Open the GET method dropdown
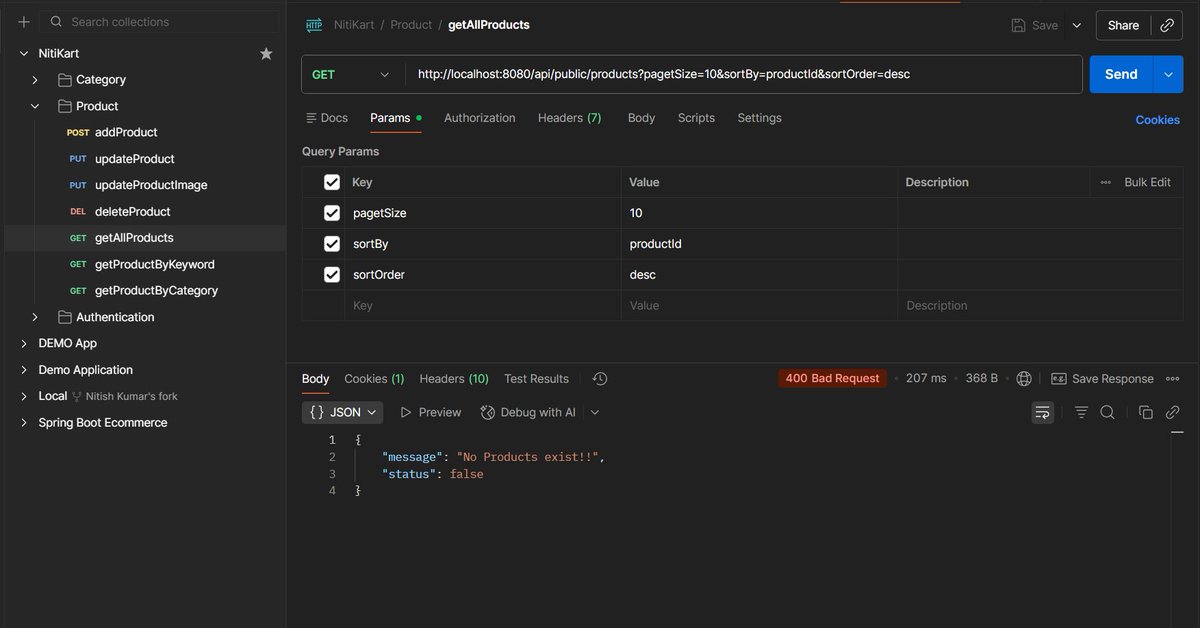The width and height of the screenshot is (1200, 628). [353, 74]
